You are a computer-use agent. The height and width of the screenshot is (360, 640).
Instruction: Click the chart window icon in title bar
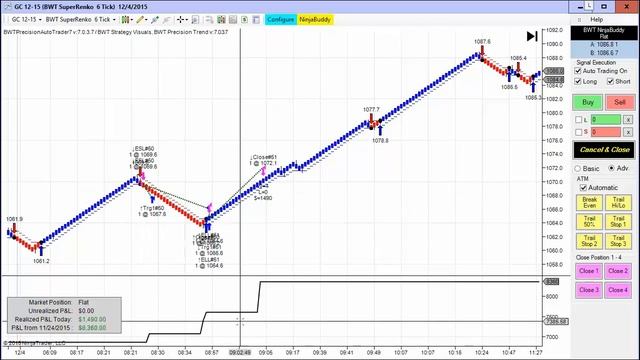7,7
